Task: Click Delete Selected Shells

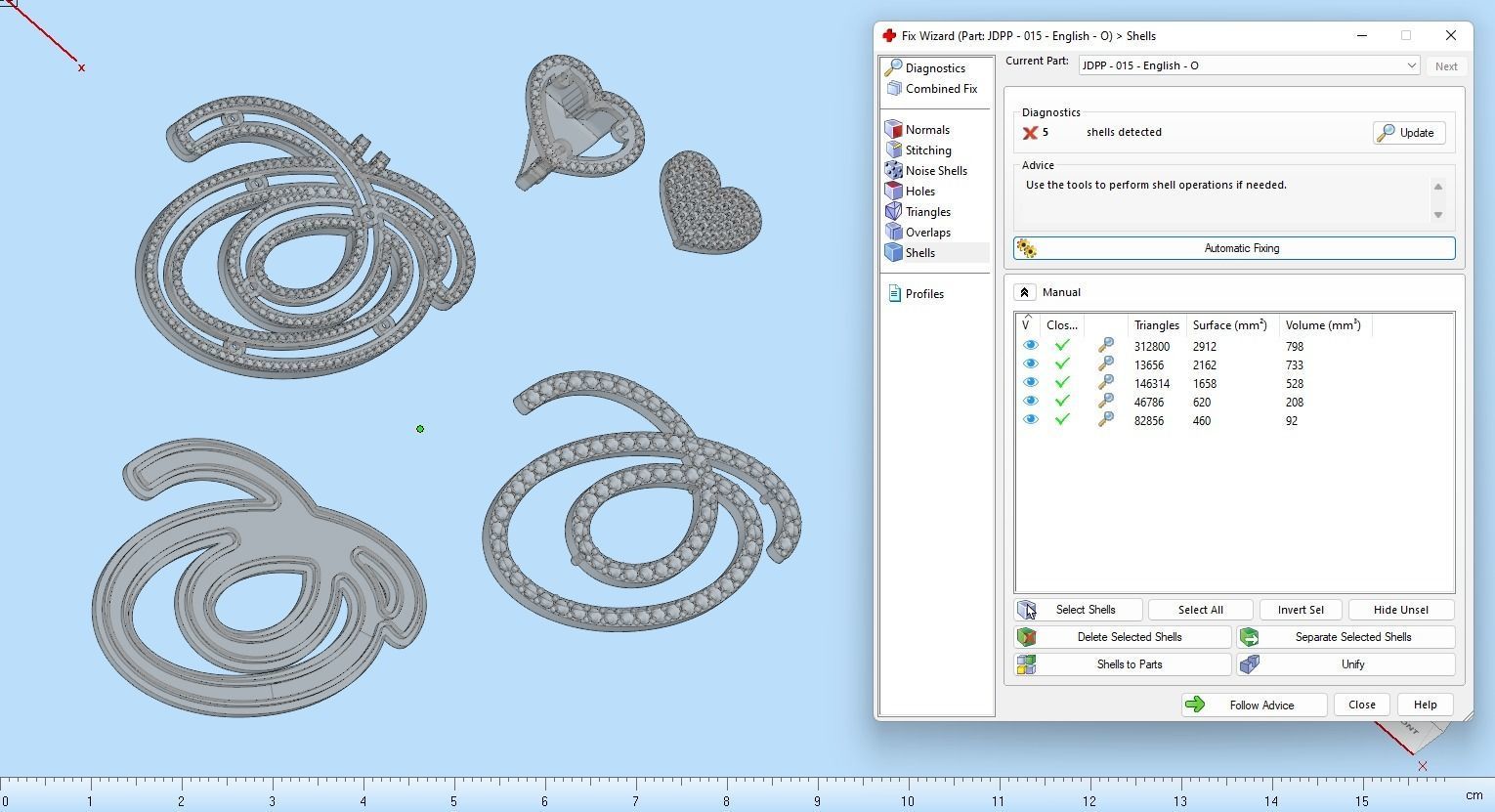Action: pos(1123,637)
